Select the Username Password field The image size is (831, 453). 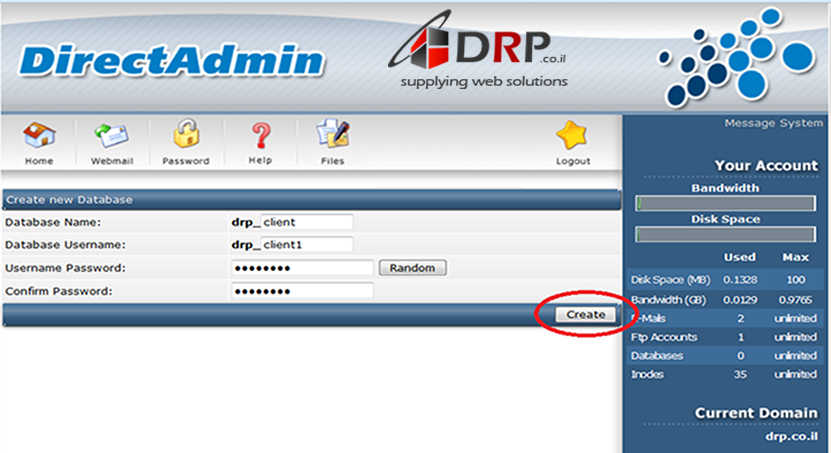point(302,268)
